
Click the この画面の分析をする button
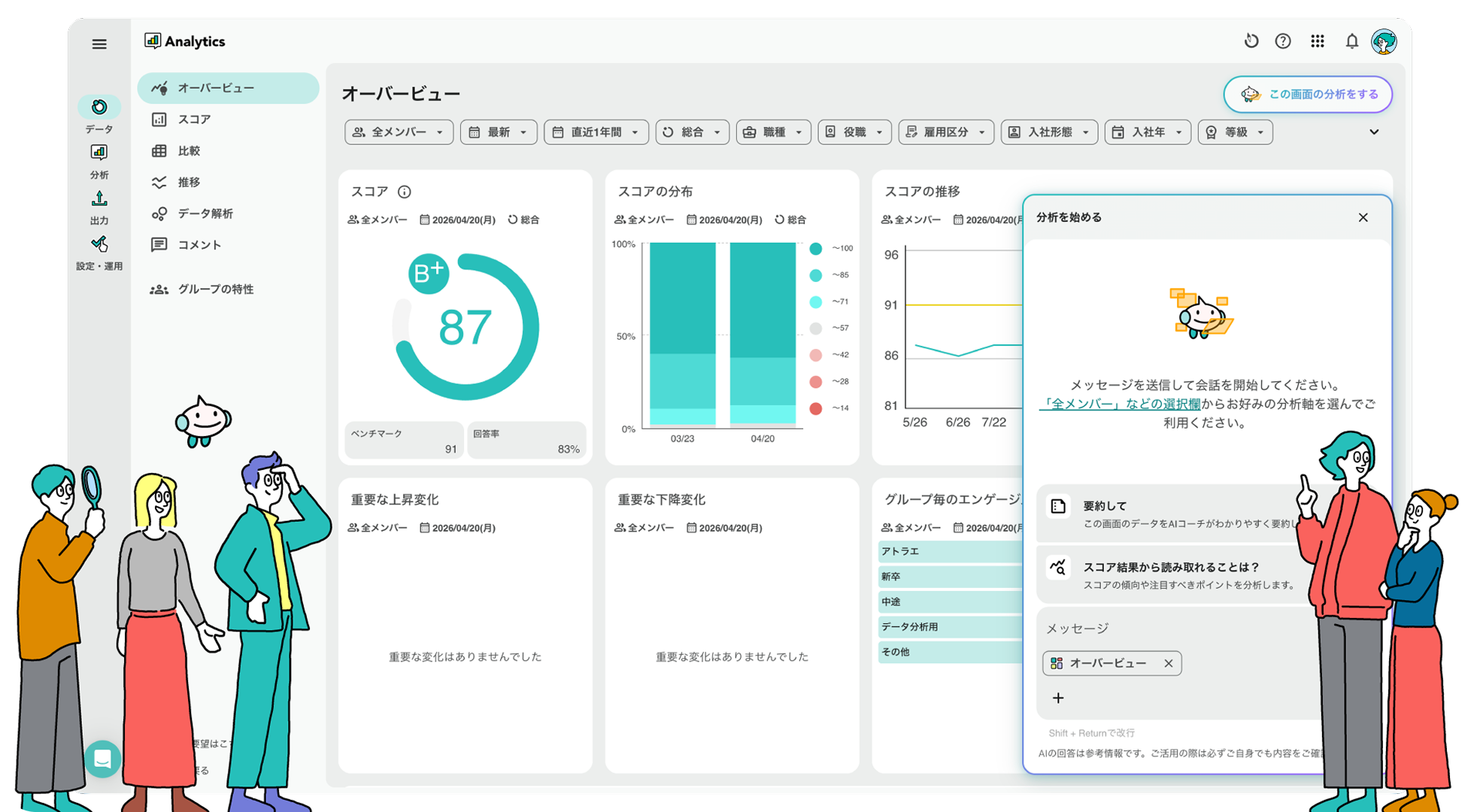pos(1308,95)
